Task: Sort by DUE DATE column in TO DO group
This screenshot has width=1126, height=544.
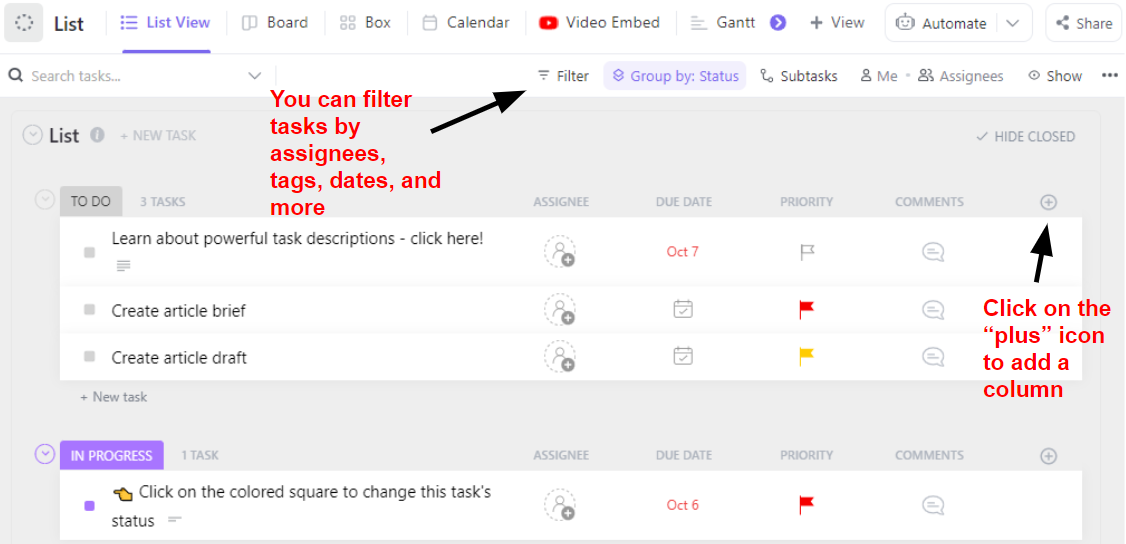Action: (684, 202)
